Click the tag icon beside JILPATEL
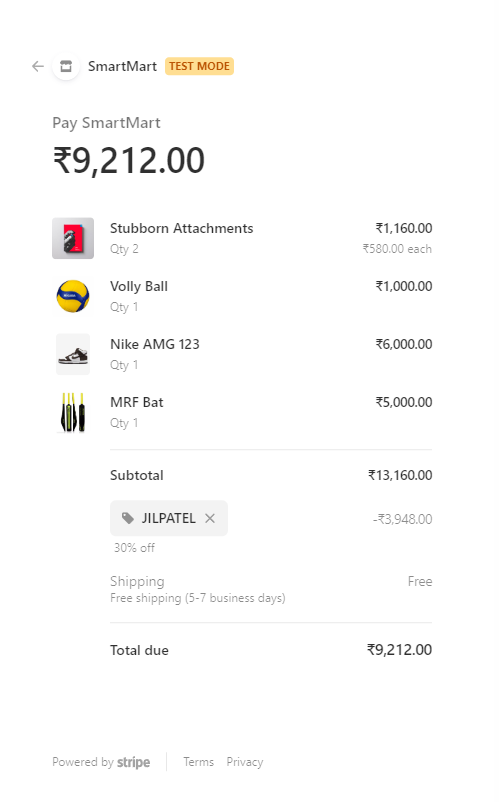This screenshot has width=499, height=802. [128, 518]
